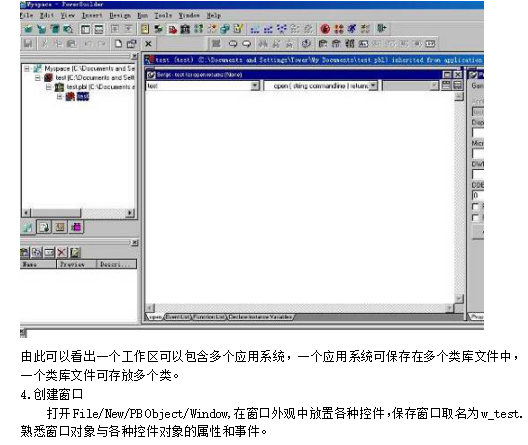528x445 pixels.
Task: Click script editor vertical scrollbar up arrow
Action: pos(459,97)
